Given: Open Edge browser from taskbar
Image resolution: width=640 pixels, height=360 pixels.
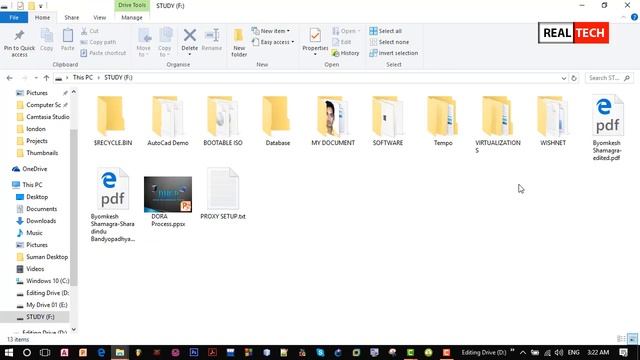Looking at the screenshot, I should click(x=101, y=352).
